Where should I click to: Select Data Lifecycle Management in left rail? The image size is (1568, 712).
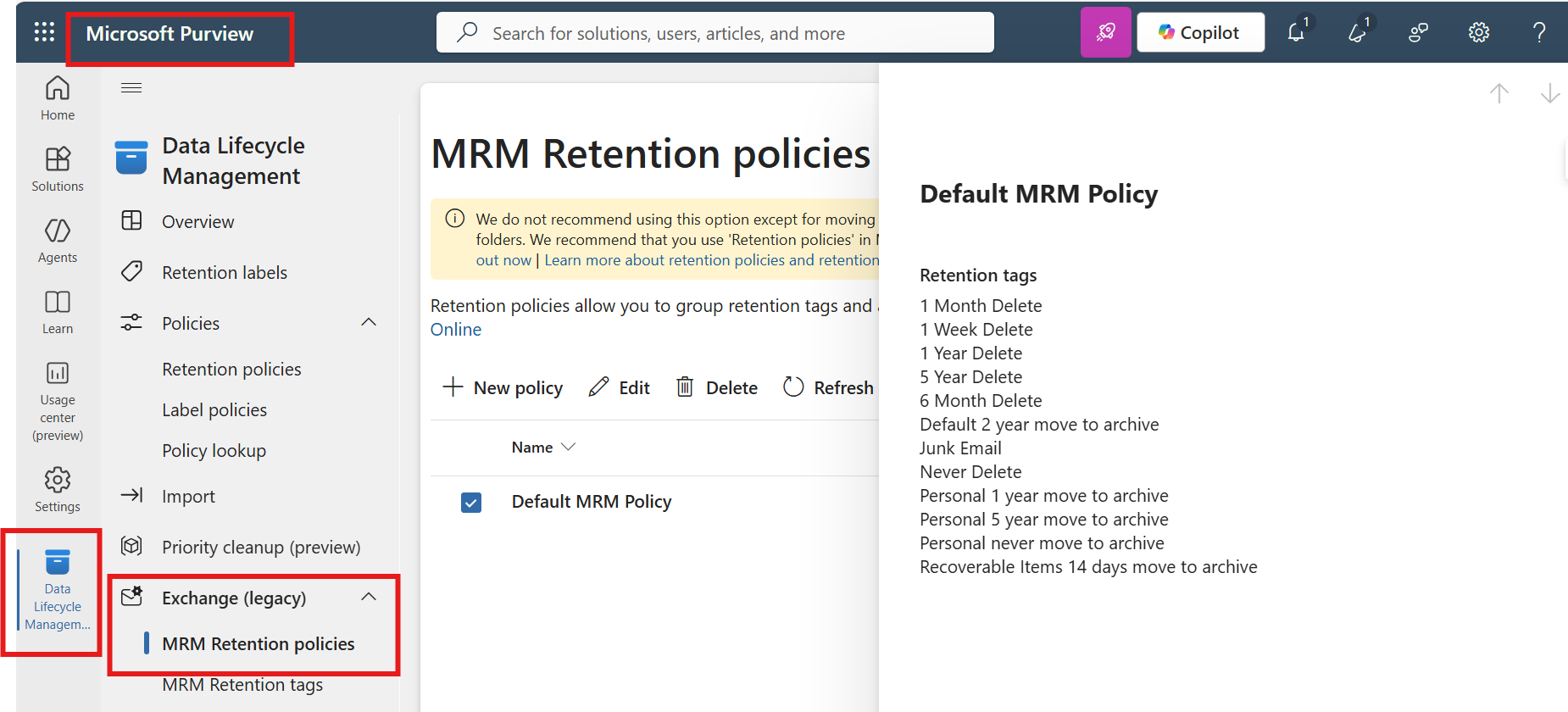pyautogui.click(x=58, y=590)
